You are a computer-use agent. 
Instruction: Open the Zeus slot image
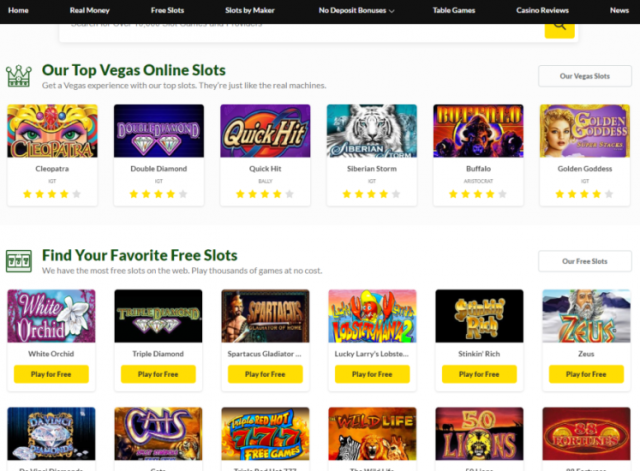coord(586,316)
